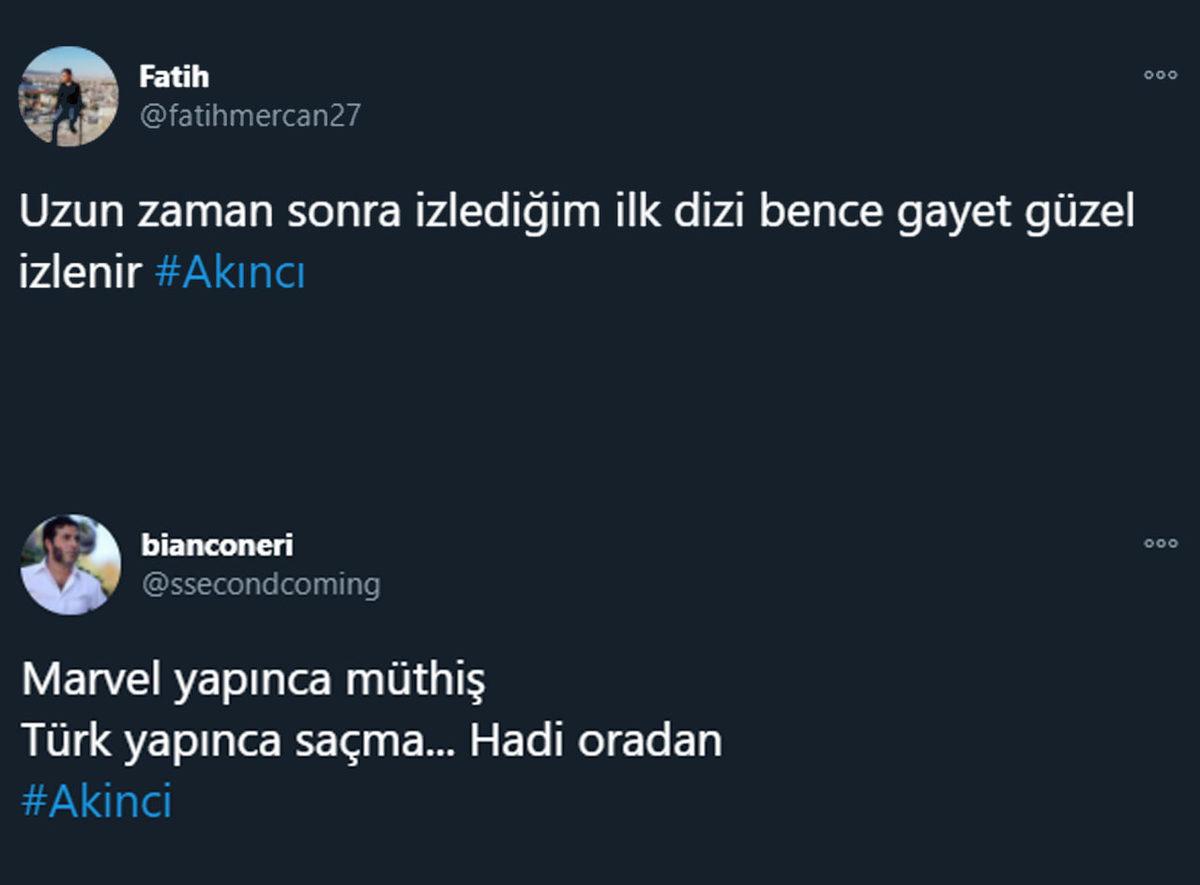Image resolution: width=1200 pixels, height=885 pixels.
Task: Click the line 'izlenir #Akıncı' in the first tweet
Action: click(160, 271)
